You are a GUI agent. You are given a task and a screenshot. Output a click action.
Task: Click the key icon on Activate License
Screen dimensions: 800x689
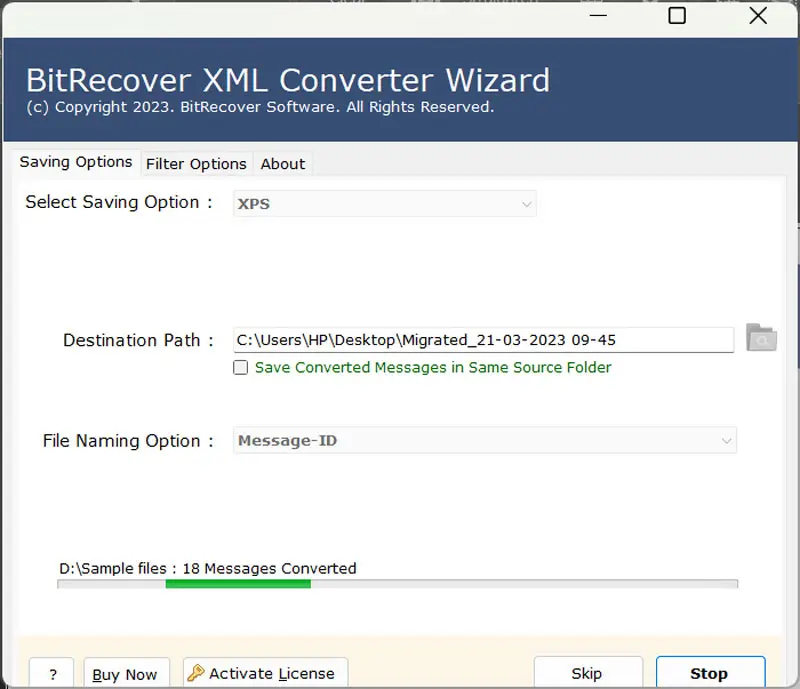coord(196,673)
